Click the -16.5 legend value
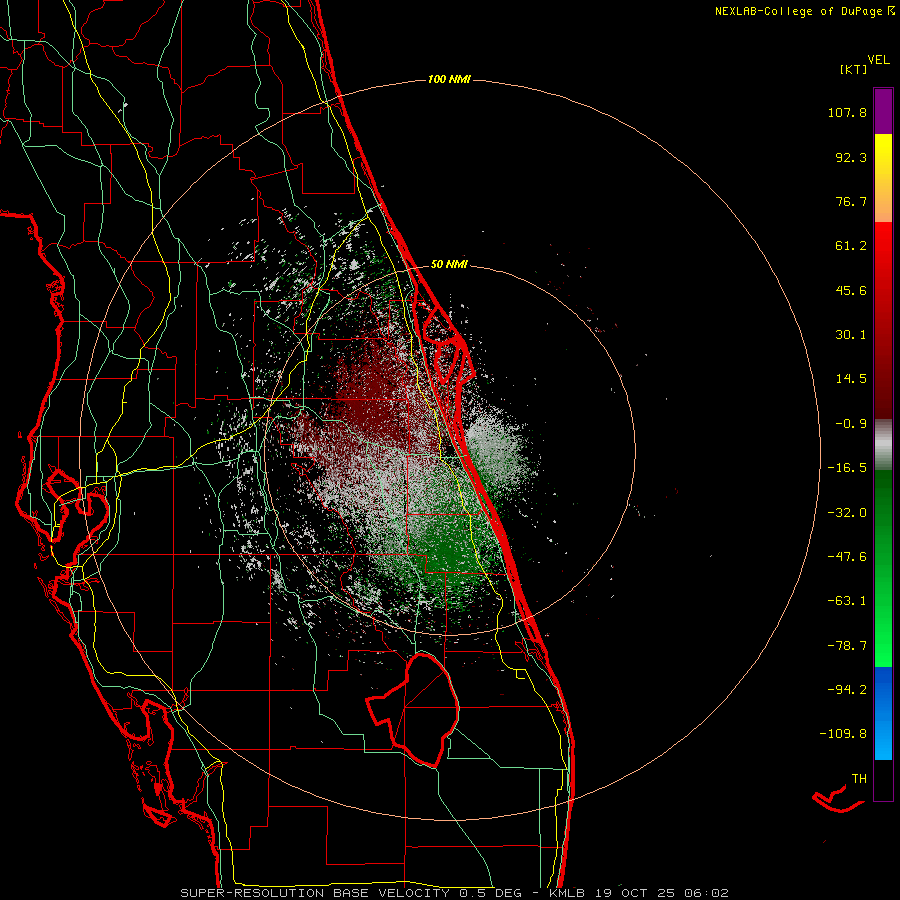 [847, 468]
